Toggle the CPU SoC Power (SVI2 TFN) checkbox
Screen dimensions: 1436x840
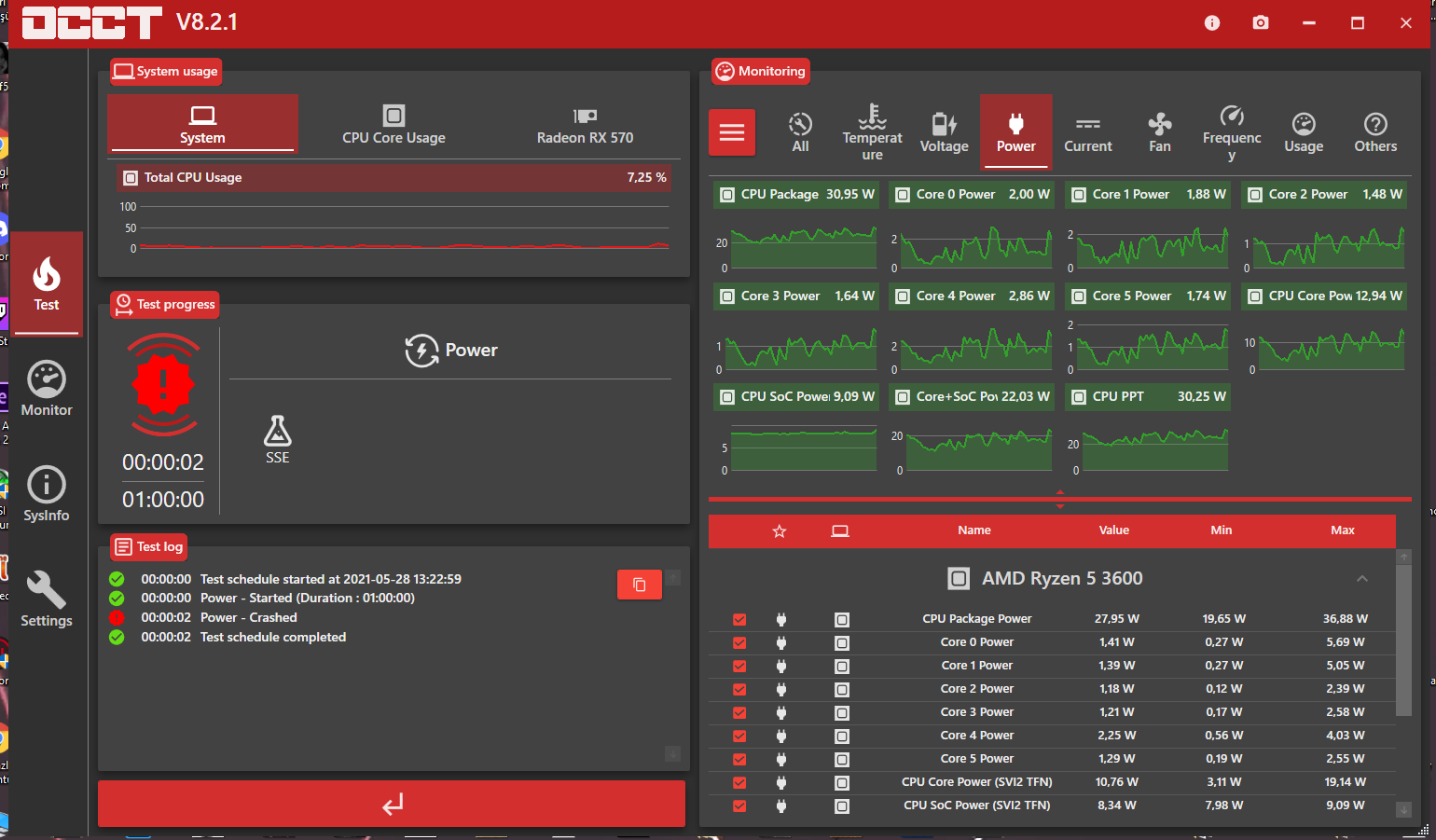pyautogui.click(x=739, y=806)
